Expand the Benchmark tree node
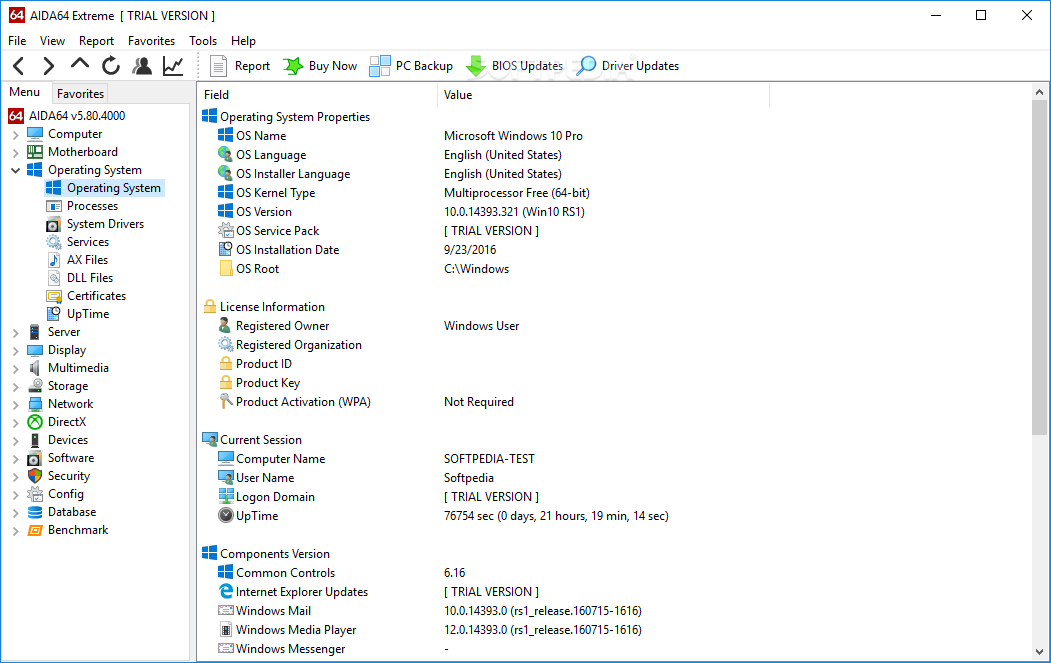This screenshot has height=663, width=1051. pyautogui.click(x=15, y=530)
